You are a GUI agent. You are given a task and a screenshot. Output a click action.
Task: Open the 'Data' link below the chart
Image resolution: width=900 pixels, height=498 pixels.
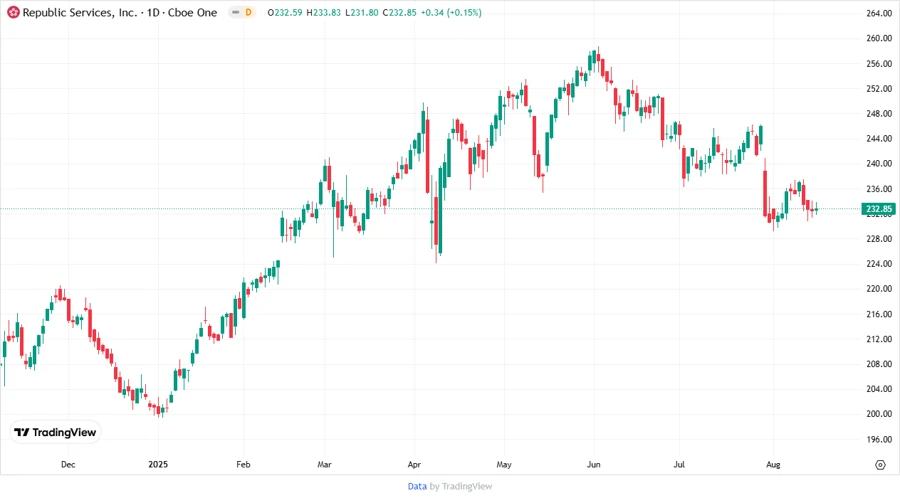(417, 486)
